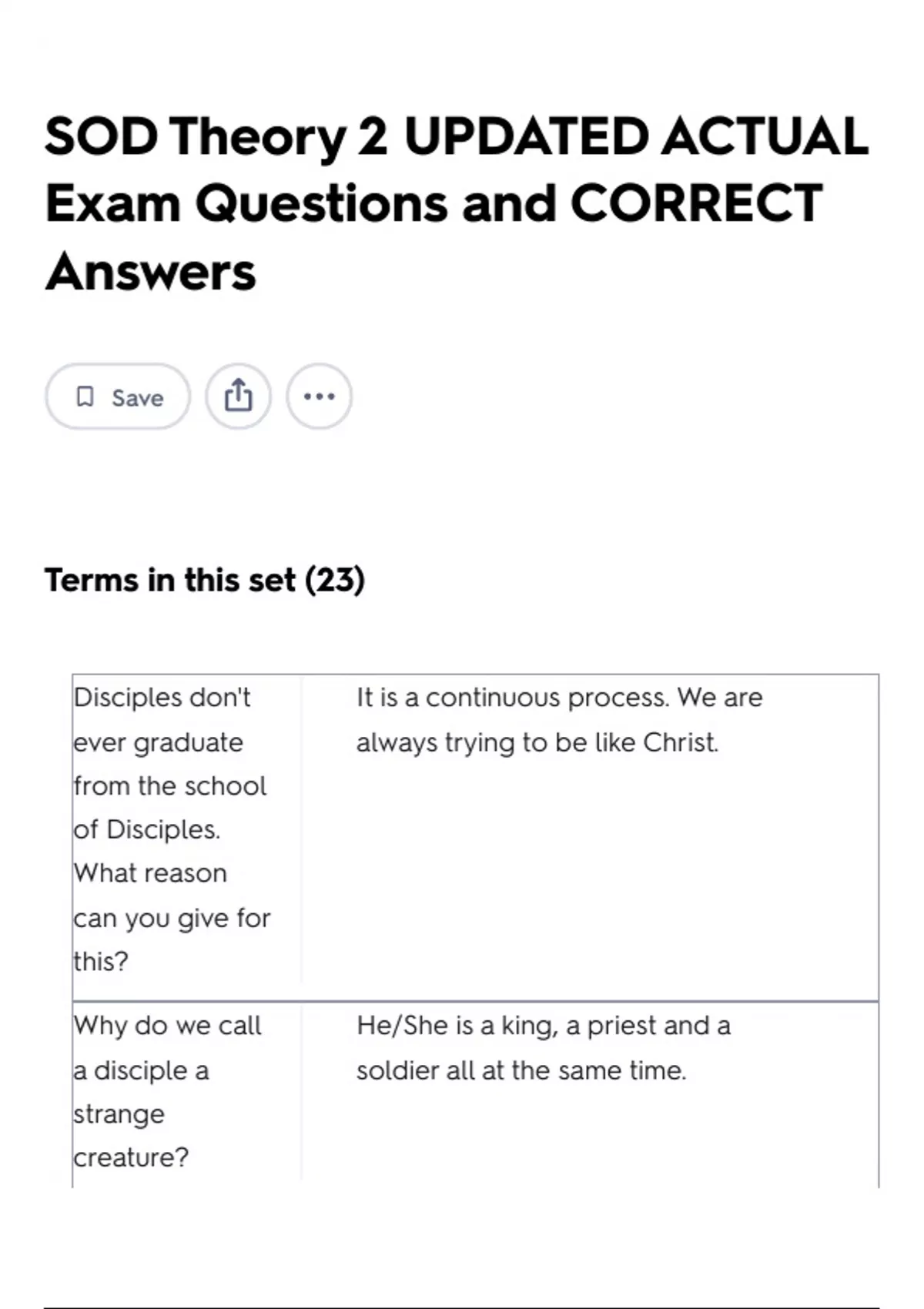
Task: Click the "(23)" term count
Action: point(335,580)
